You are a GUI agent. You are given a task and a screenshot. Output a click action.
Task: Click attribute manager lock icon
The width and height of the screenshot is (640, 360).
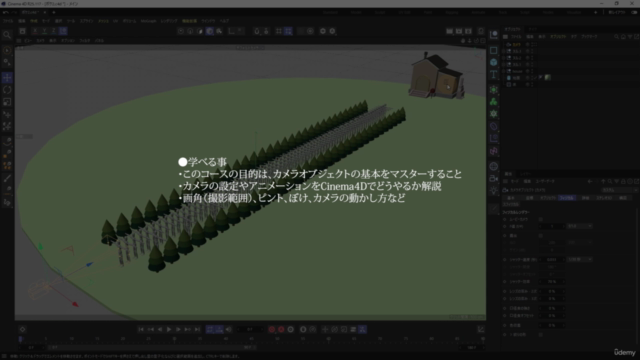point(623,181)
